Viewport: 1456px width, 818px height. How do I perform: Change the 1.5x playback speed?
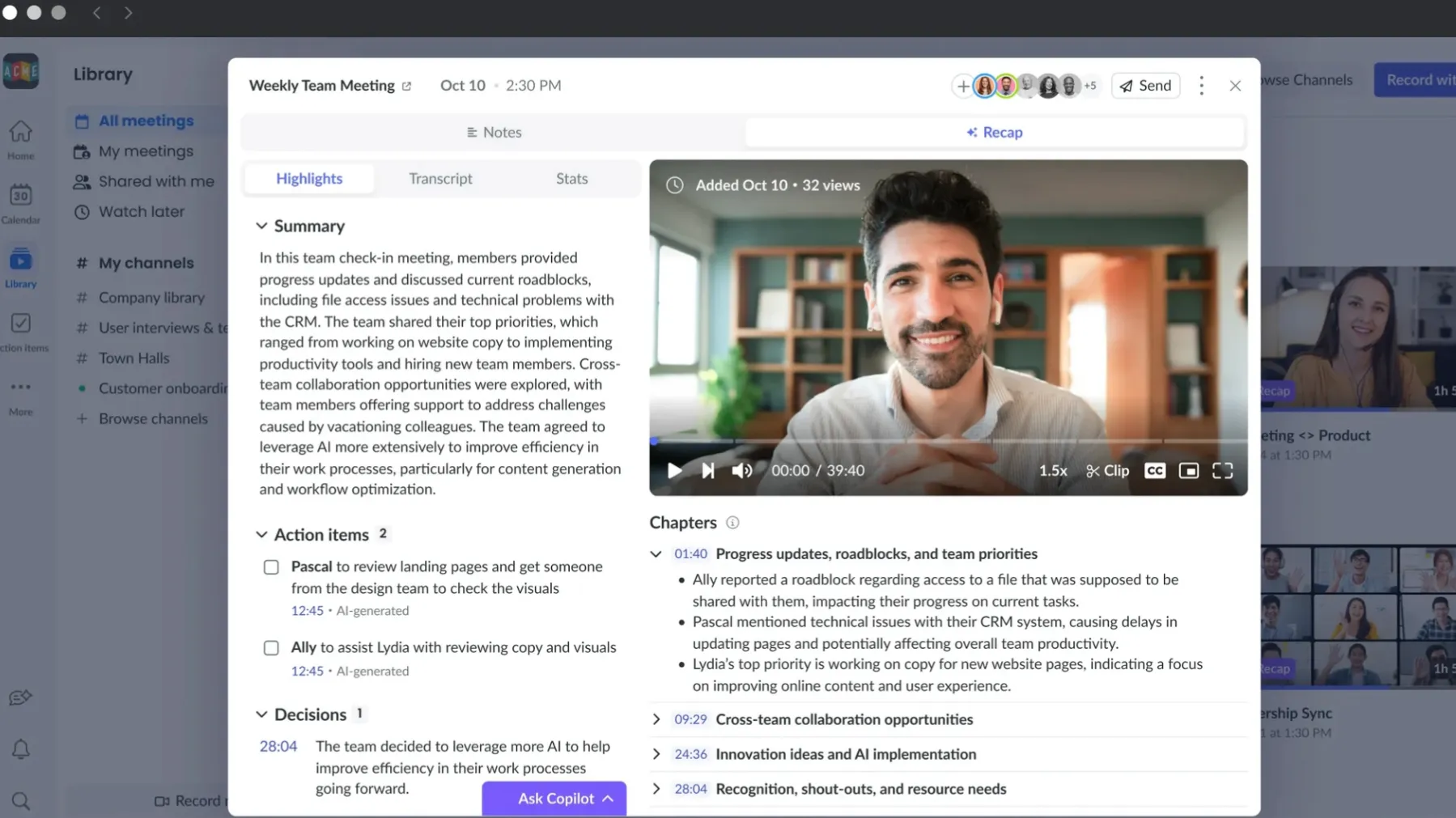click(x=1052, y=470)
